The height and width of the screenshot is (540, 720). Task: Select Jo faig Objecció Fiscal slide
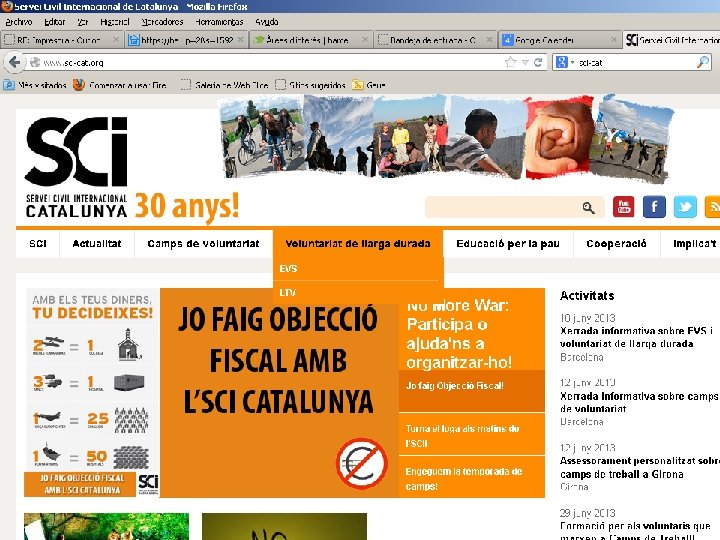pyautogui.click(x=472, y=391)
